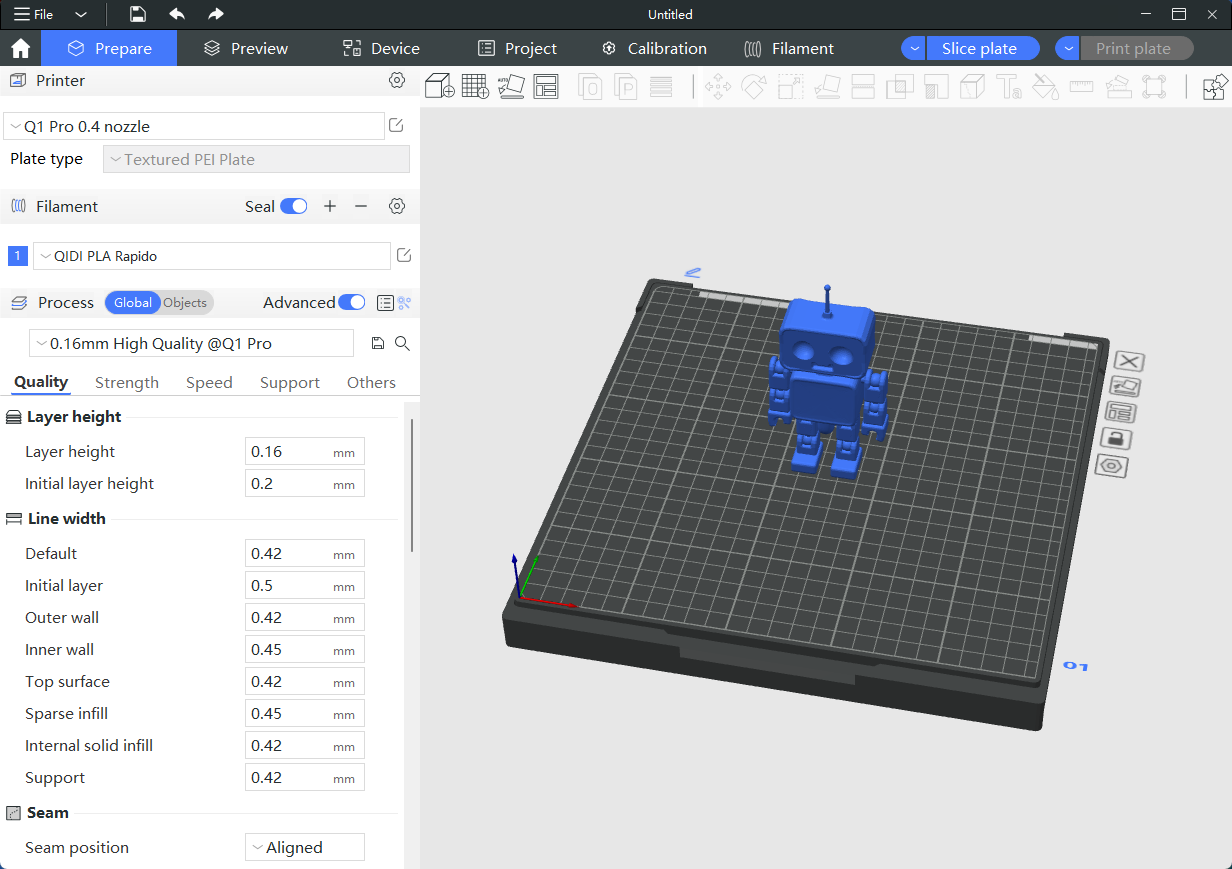Screen dimensions: 1232x869
Task: Select Global process scope
Action: click(x=133, y=302)
